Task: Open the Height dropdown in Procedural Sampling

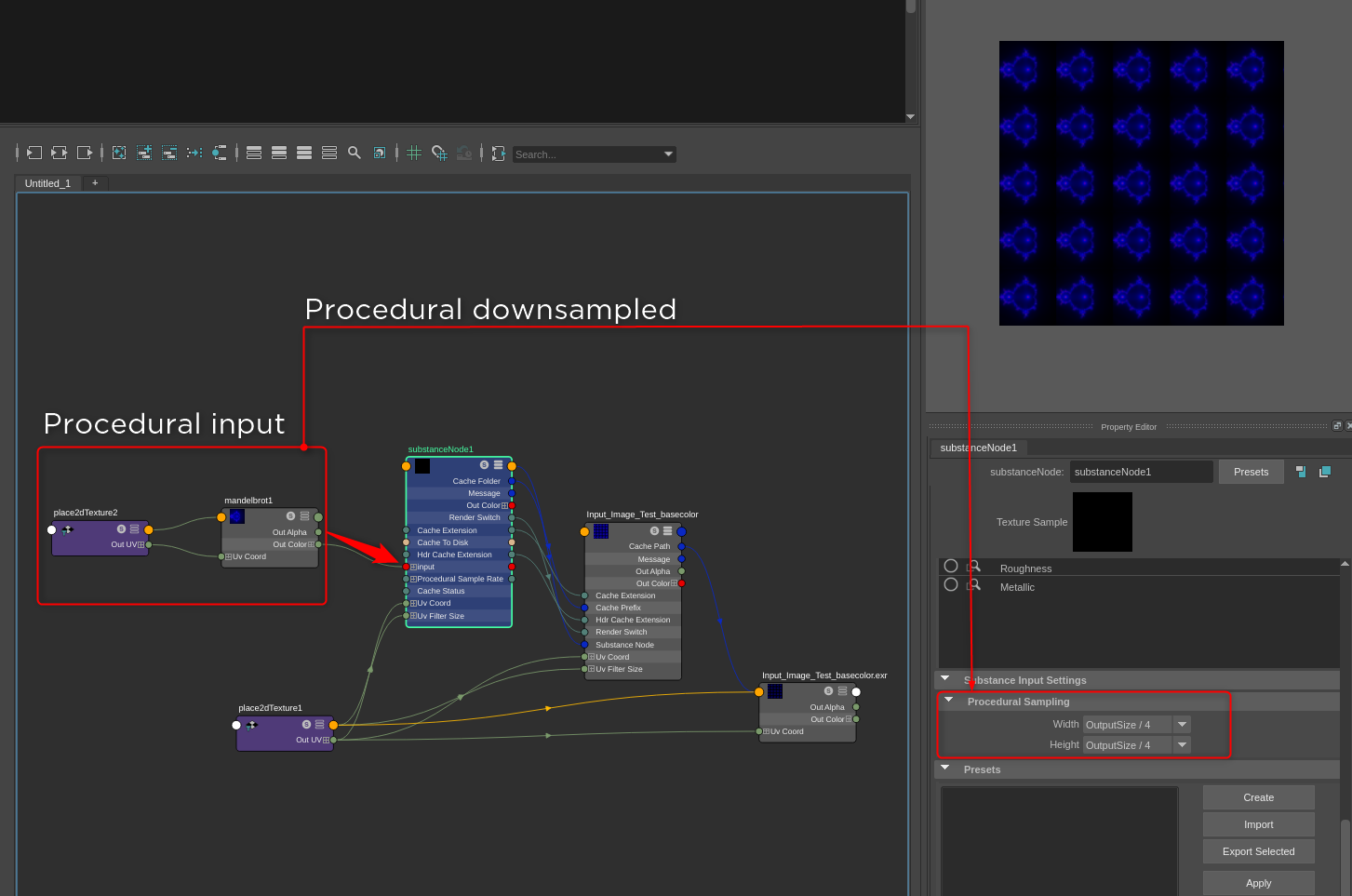Action: [x=1182, y=745]
